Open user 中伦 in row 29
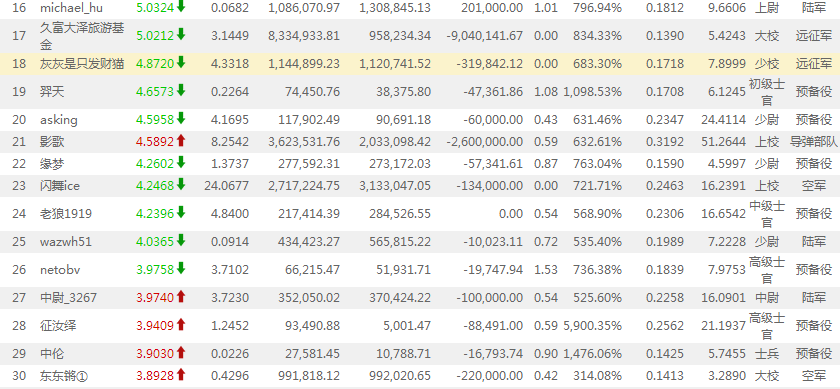This screenshot has height=389, width=840. (52, 354)
